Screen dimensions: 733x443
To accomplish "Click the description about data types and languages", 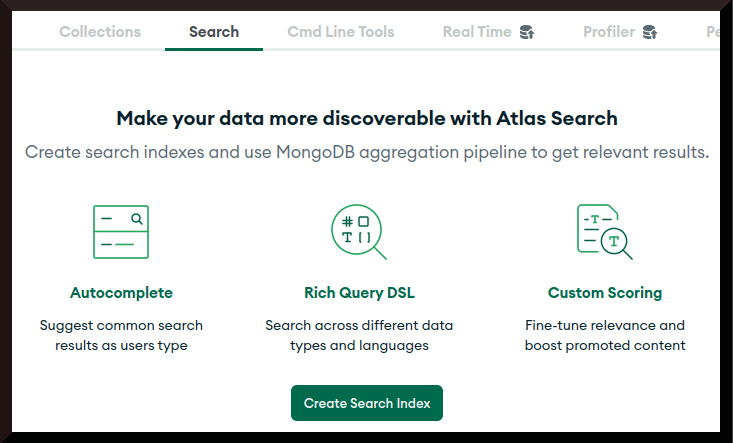I will tap(359, 335).
